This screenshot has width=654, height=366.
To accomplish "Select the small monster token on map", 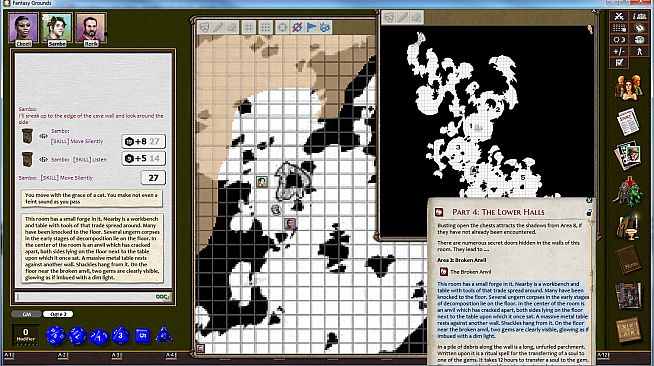I will pyautogui.click(x=276, y=209).
